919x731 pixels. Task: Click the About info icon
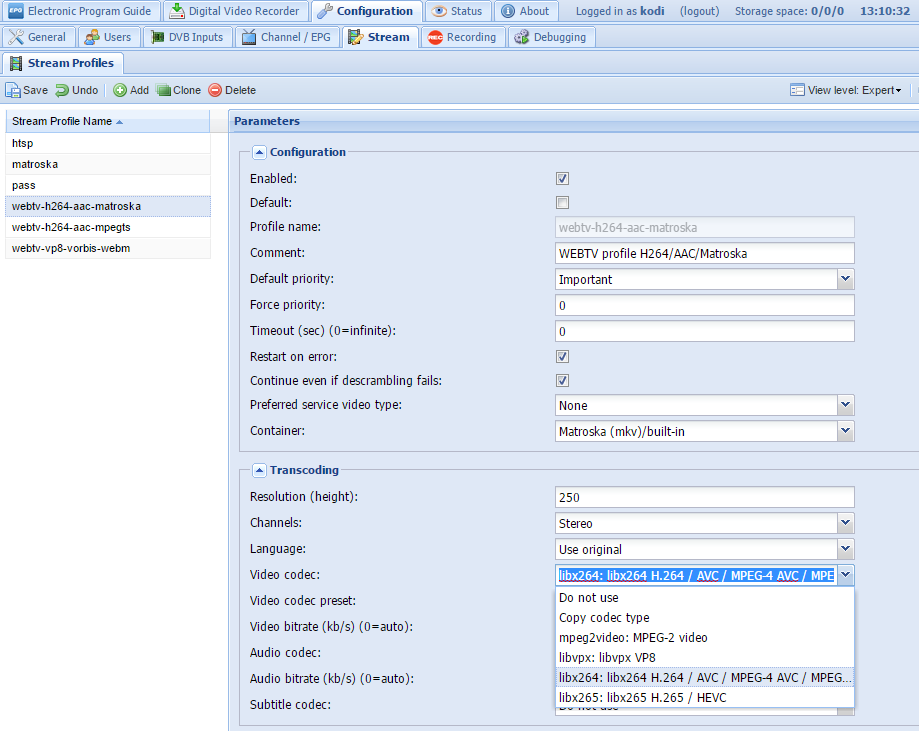point(508,11)
